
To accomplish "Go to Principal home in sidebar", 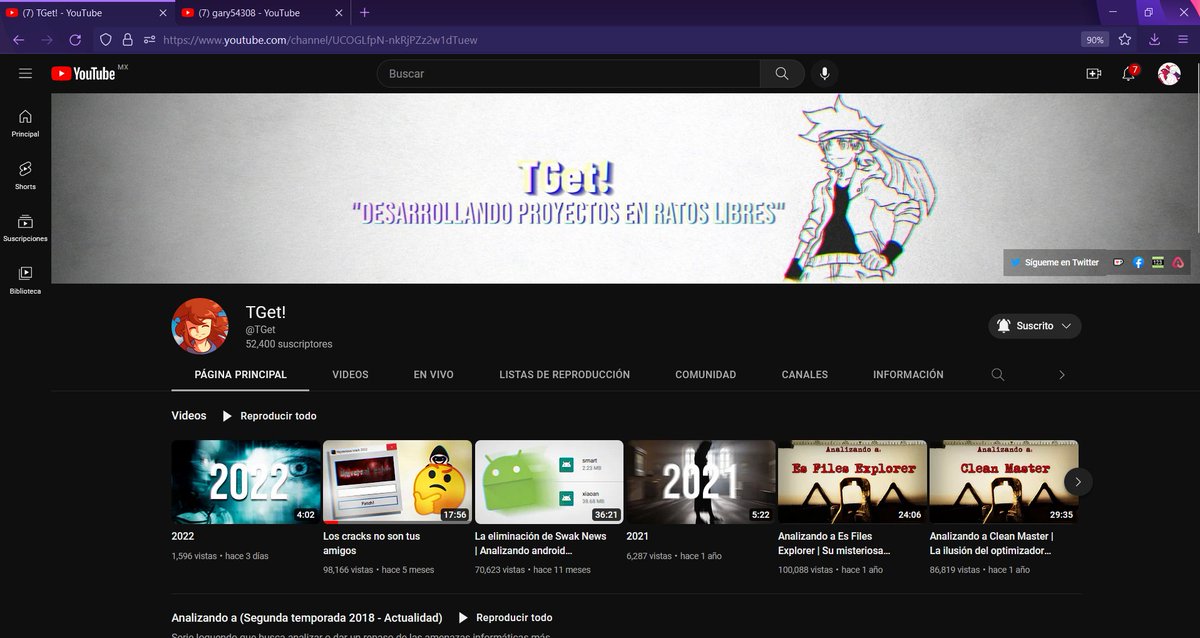I will tap(25, 124).
